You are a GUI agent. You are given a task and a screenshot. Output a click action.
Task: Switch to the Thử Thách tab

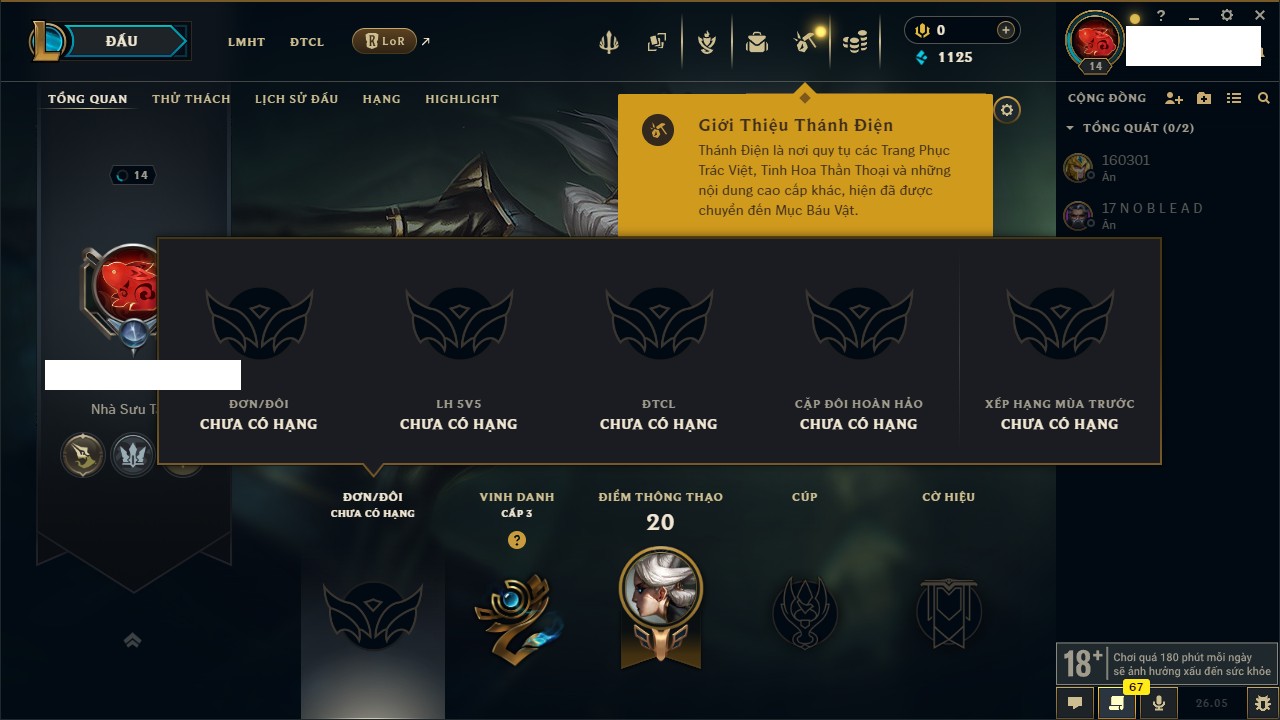[191, 99]
